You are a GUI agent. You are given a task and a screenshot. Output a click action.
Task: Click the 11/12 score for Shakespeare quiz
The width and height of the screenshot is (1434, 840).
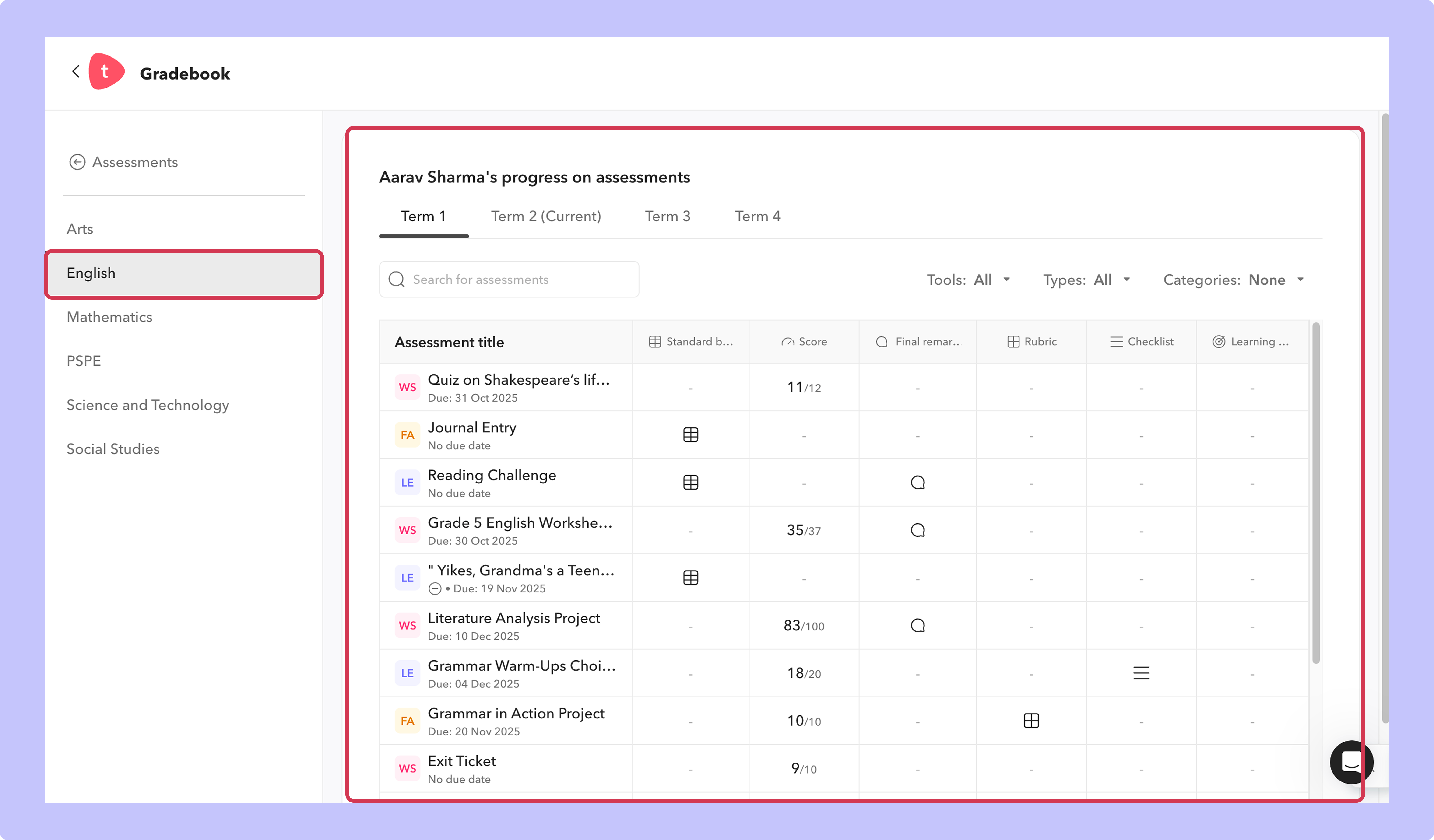point(804,387)
